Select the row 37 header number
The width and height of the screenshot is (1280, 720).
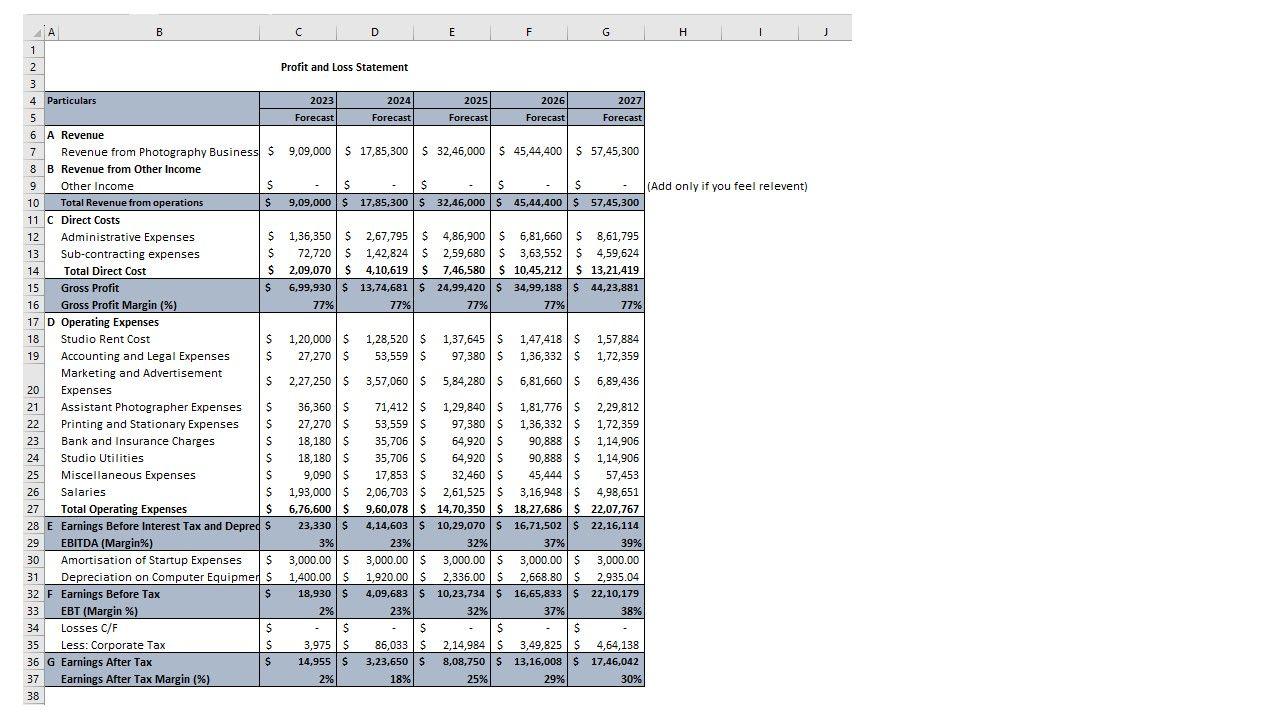(x=33, y=679)
